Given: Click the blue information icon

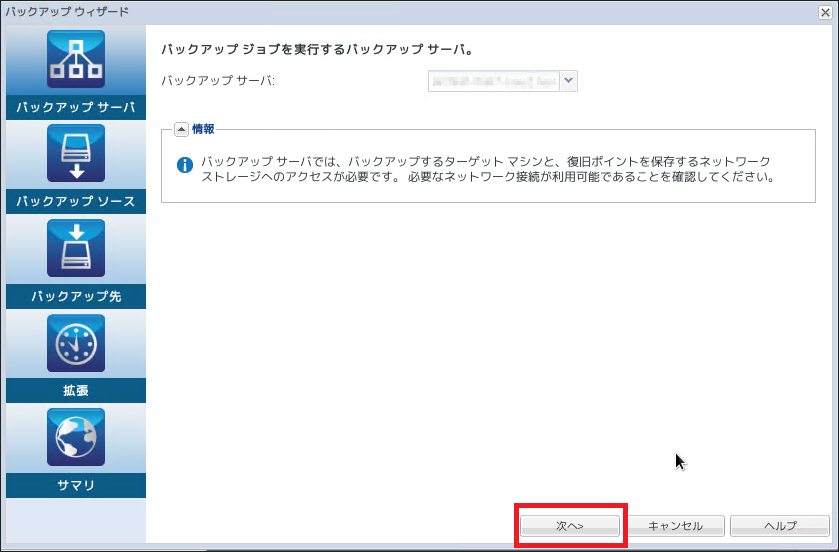Looking at the screenshot, I should [185, 165].
